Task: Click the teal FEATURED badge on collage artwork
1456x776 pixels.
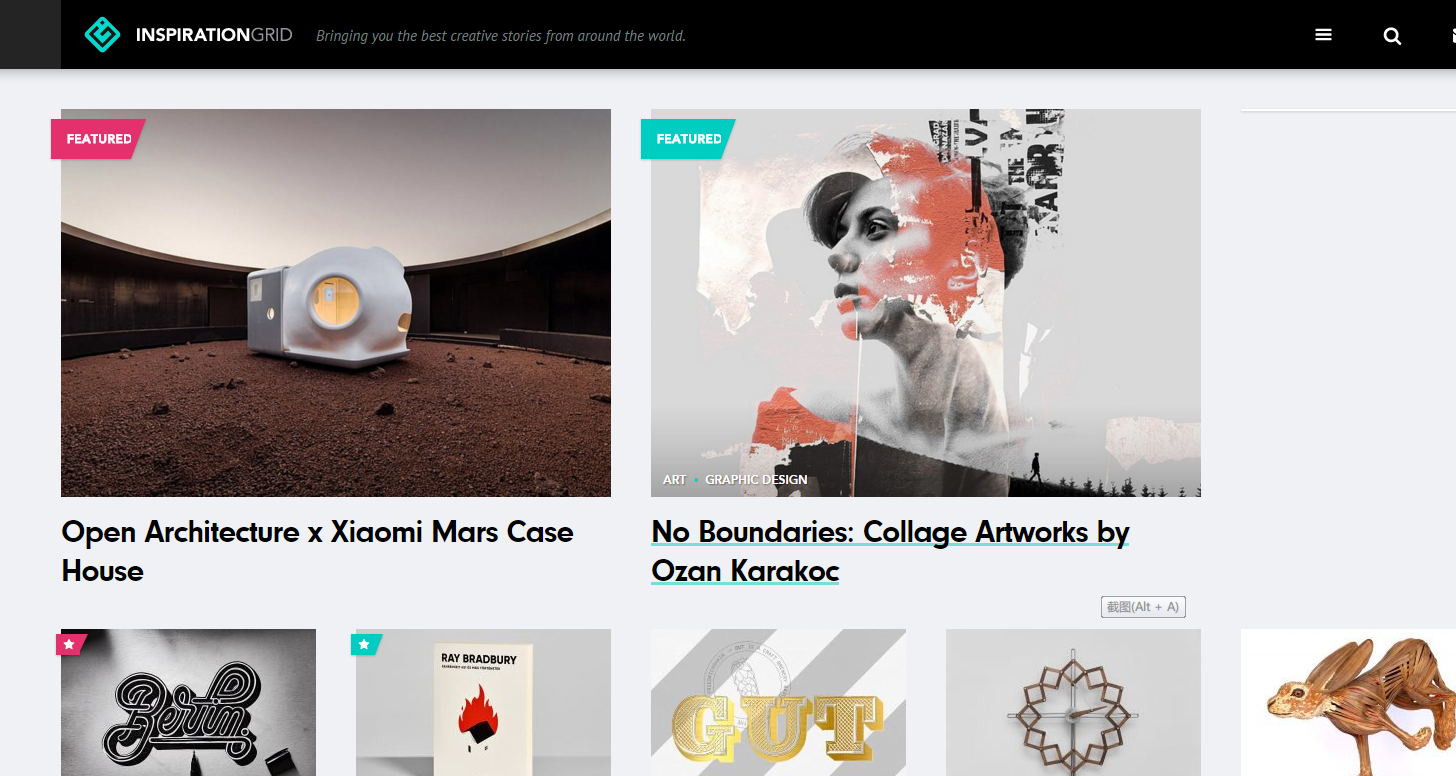Action: coord(688,139)
